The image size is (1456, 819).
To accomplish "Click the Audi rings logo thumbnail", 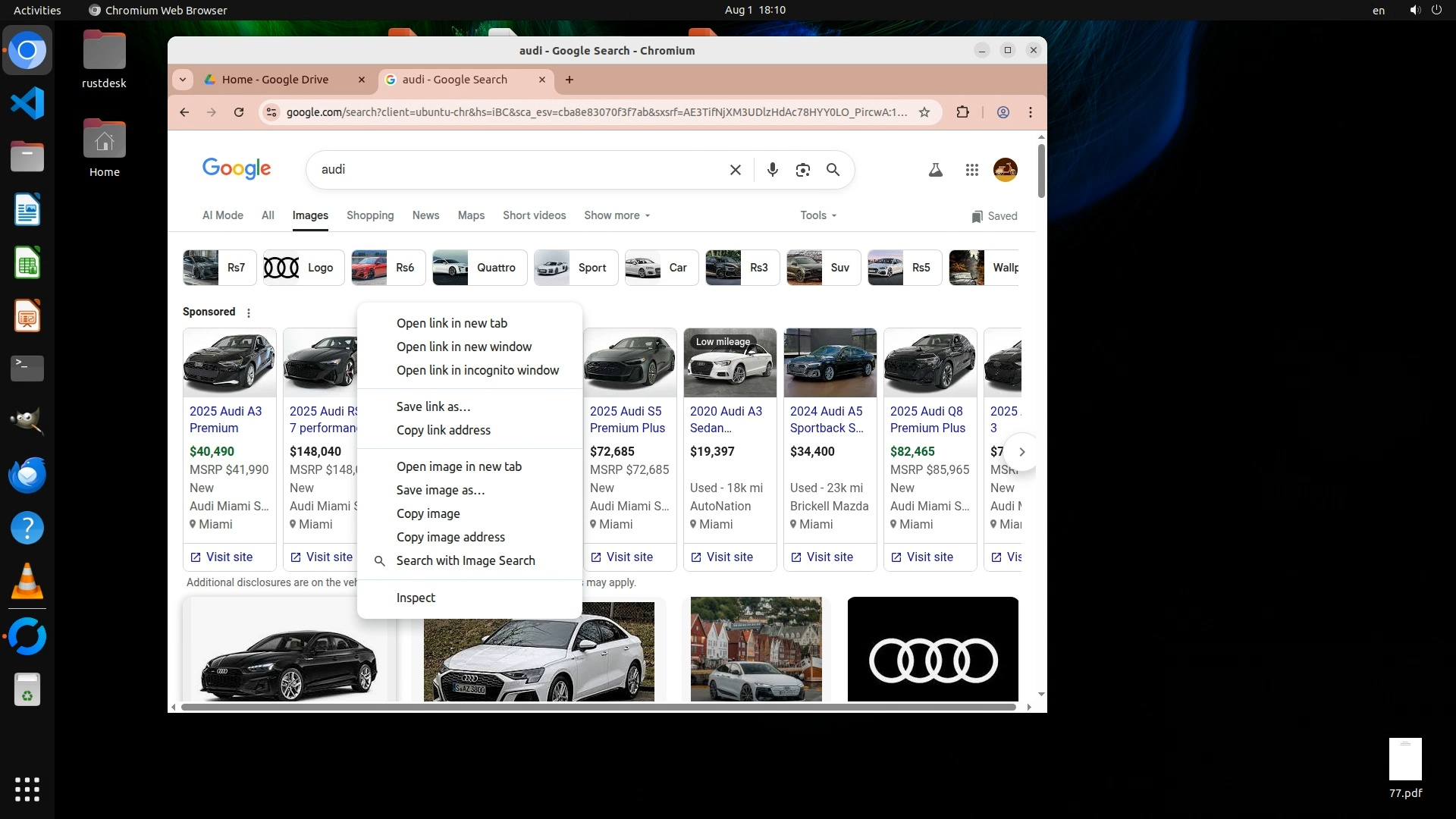I will click(932, 650).
